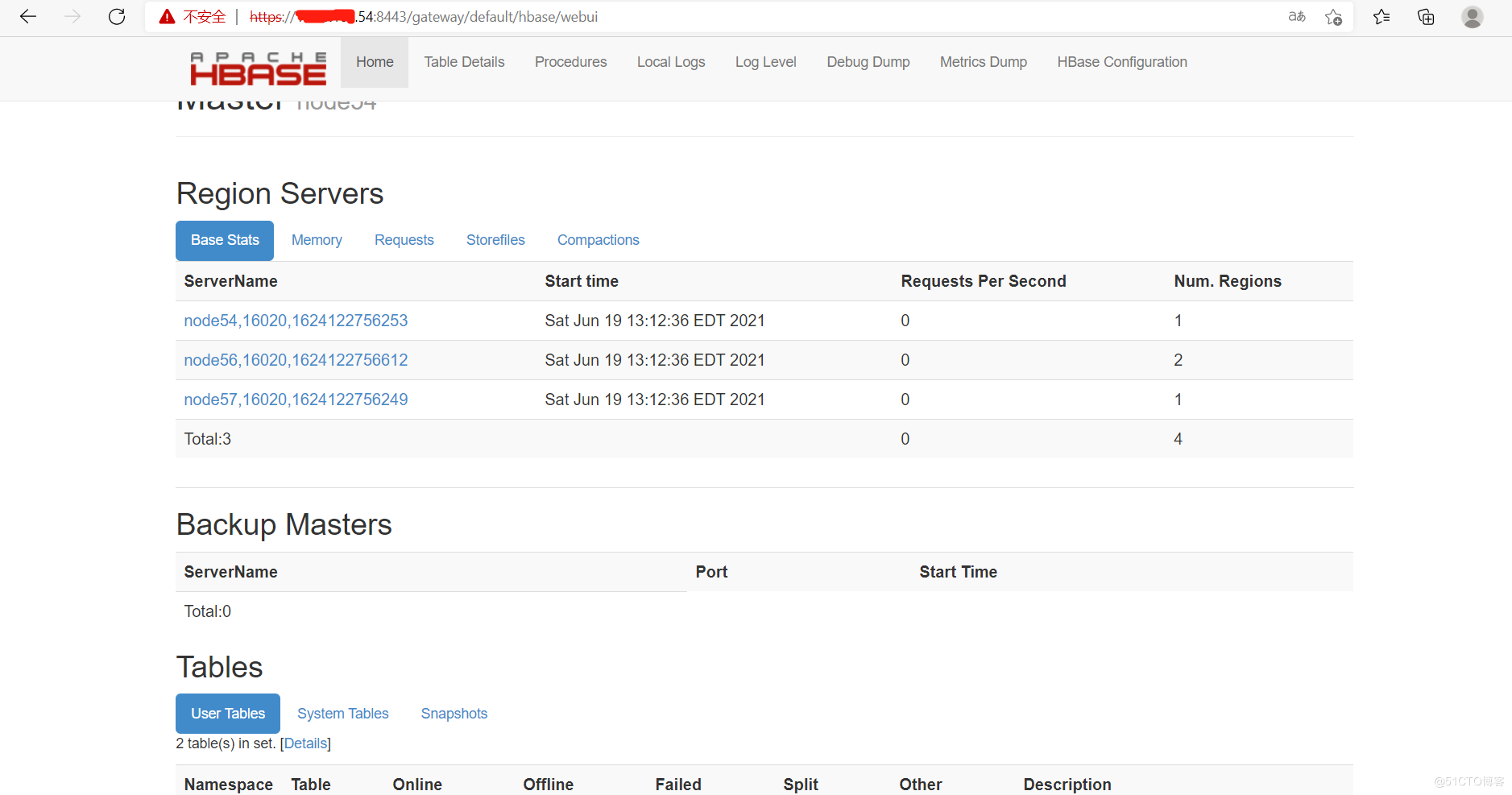The width and height of the screenshot is (1512, 795).
Task: Open the collections icon
Action: (x=1426, y=17)
